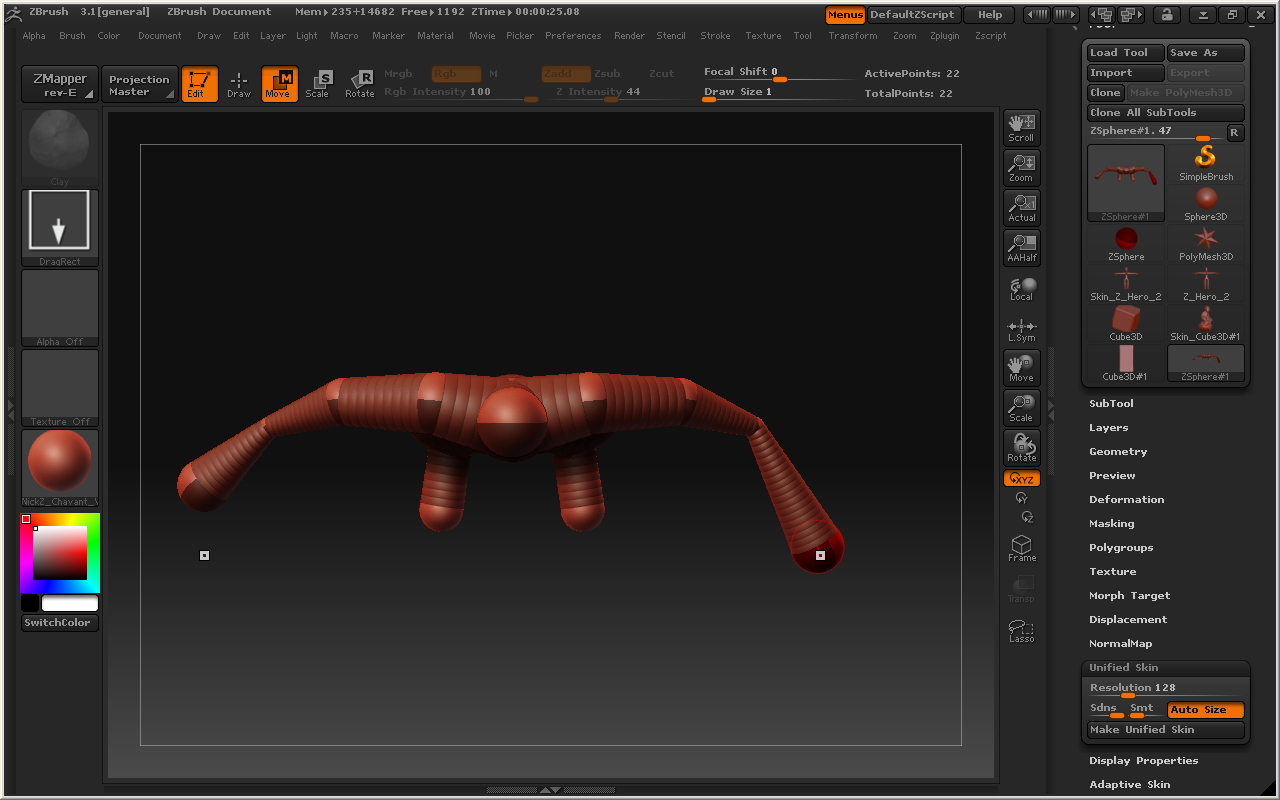Open the Zplugin menu
The image size is (1280, 800).
click(x=944, y=36)
